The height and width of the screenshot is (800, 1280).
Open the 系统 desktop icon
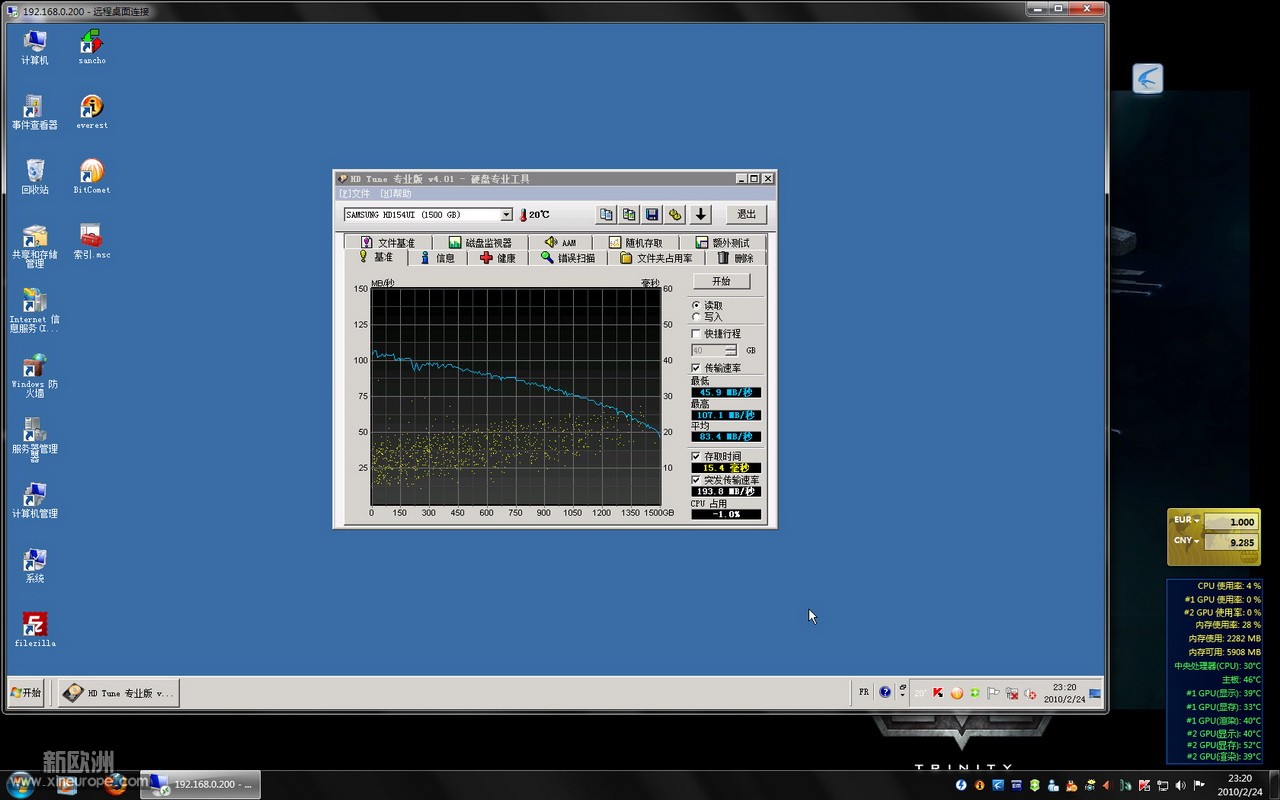(x=35, y=565)
